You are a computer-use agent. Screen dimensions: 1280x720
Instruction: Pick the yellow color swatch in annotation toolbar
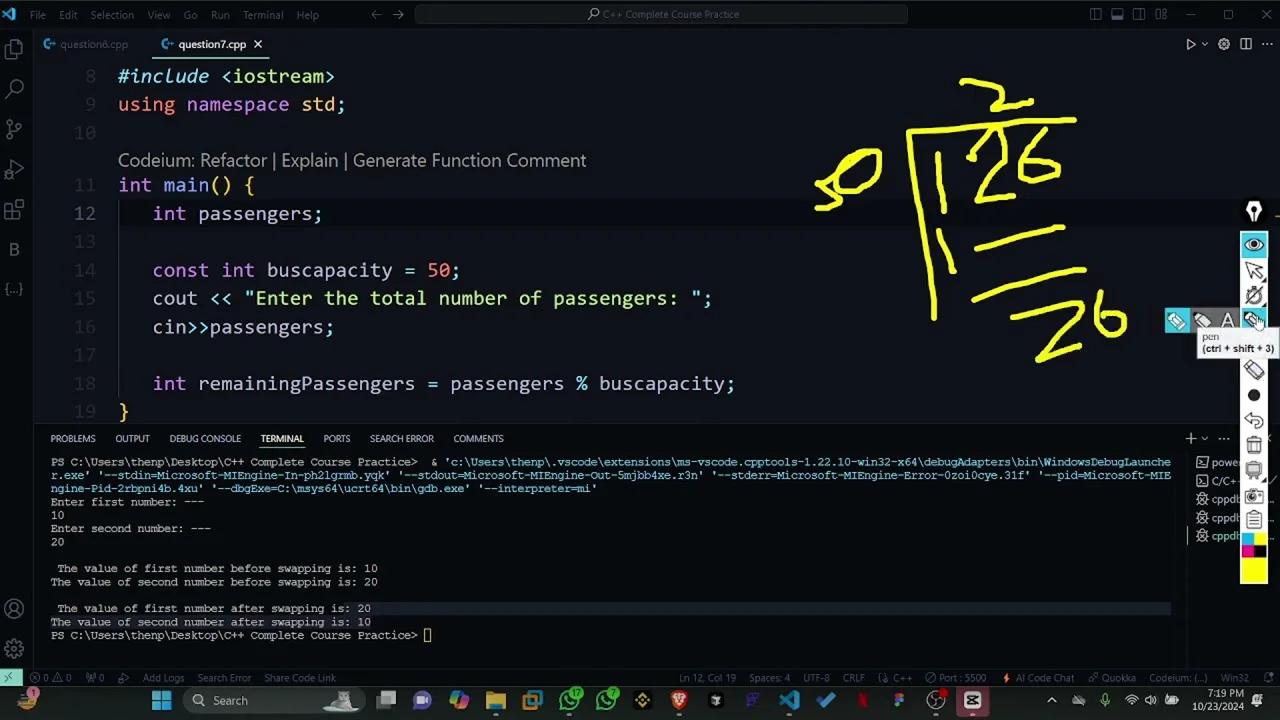click(x=1254, y=572)
